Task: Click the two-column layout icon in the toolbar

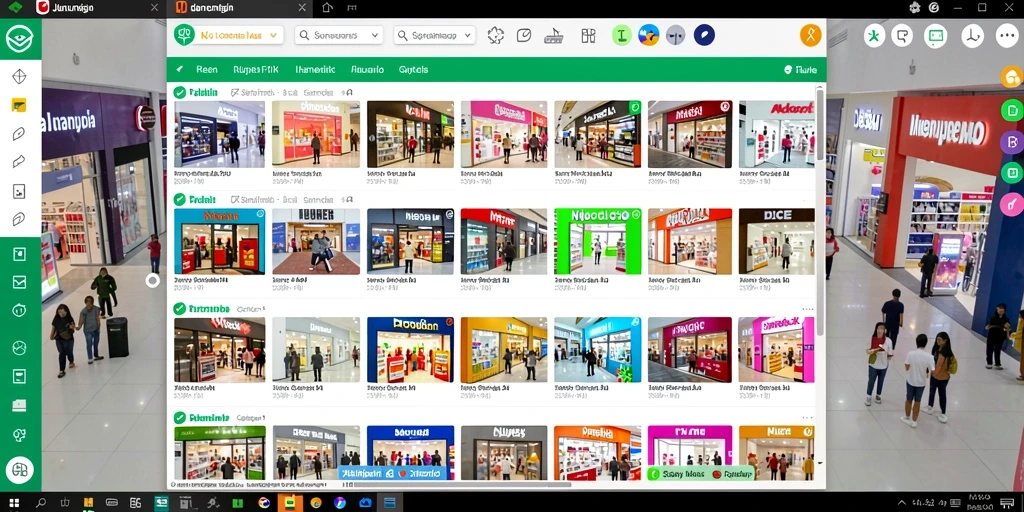Action: 588,35
